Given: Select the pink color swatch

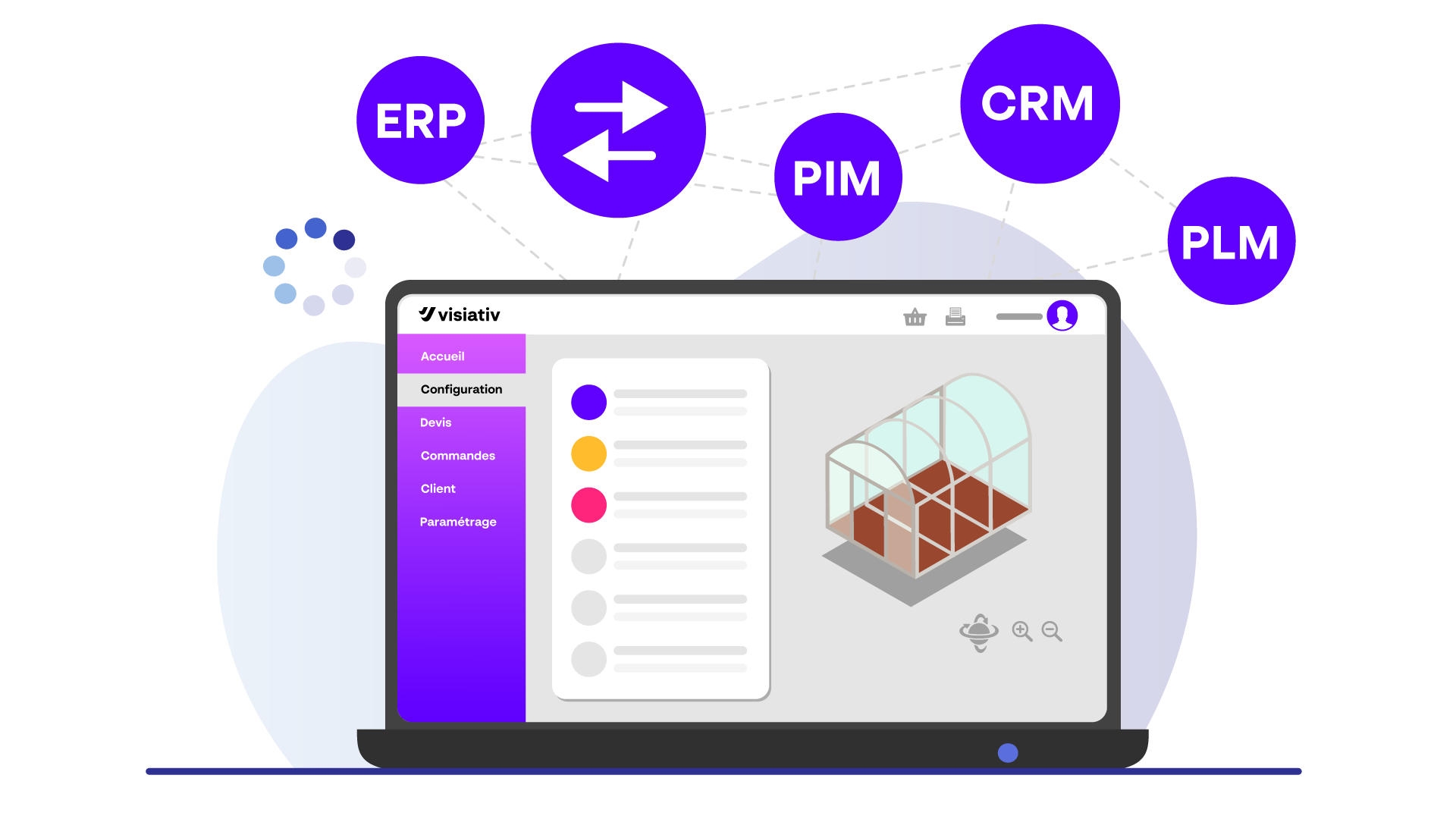Looking at the screenshot, I should [x=589, y=505].
